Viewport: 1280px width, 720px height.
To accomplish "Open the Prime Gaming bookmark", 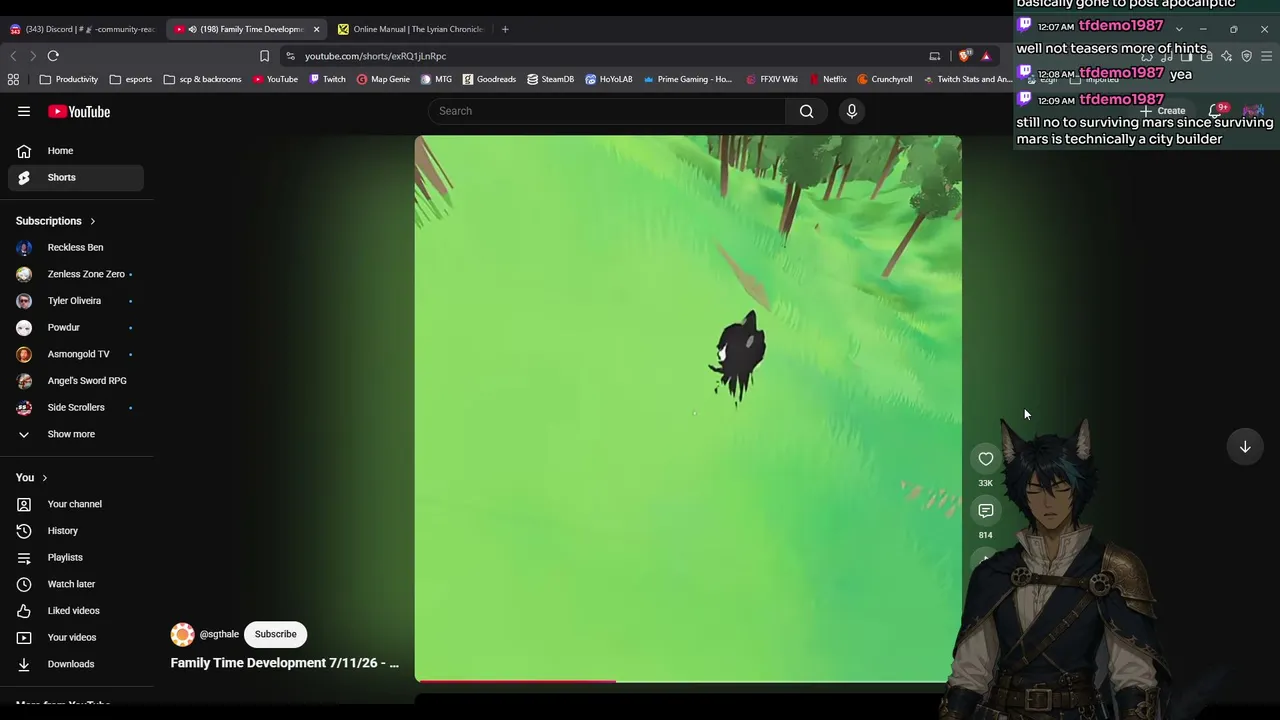I will point(688,79).
